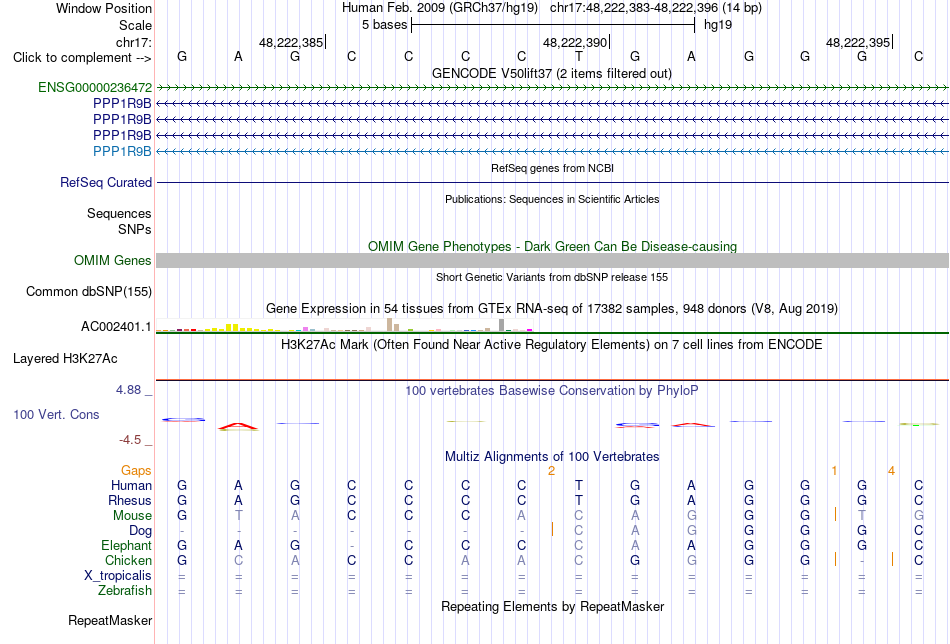This screenshot has height=644, width=950.
Task: Click the Human Feb. 2009 (GRCh37/hg19) assembly text
Action: [440, 8]
